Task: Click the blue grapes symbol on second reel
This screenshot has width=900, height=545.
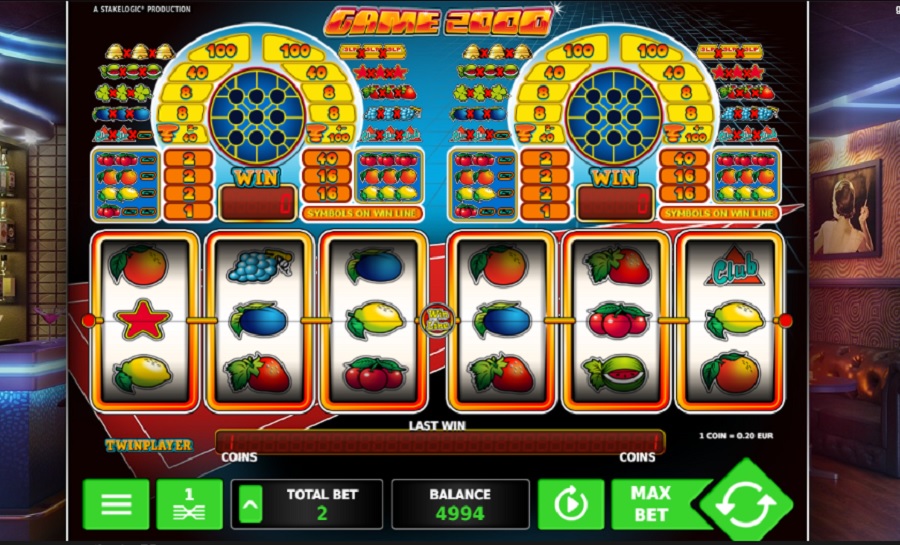Action: coord(259,266)
